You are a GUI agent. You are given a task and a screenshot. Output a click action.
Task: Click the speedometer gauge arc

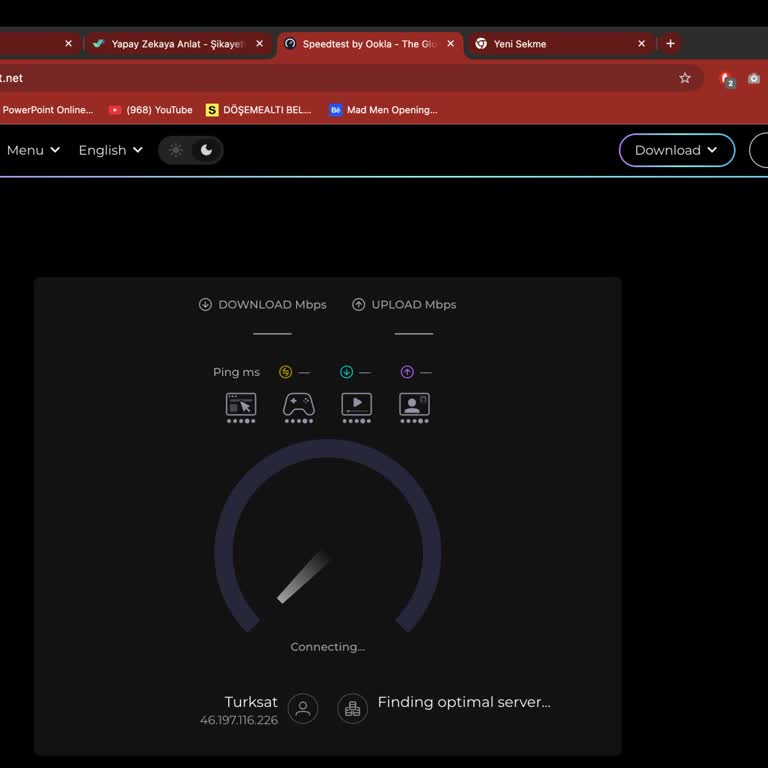click(x=327, y=448)
